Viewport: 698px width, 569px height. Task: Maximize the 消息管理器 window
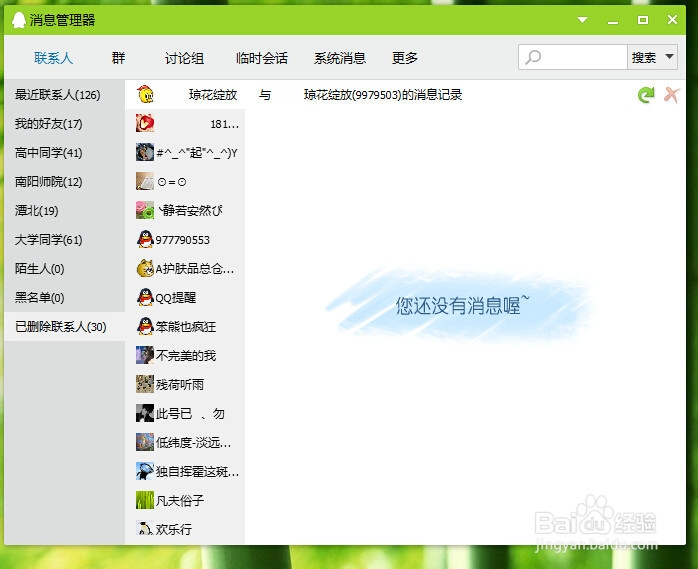pyautogui.click(x=642, y=20)
